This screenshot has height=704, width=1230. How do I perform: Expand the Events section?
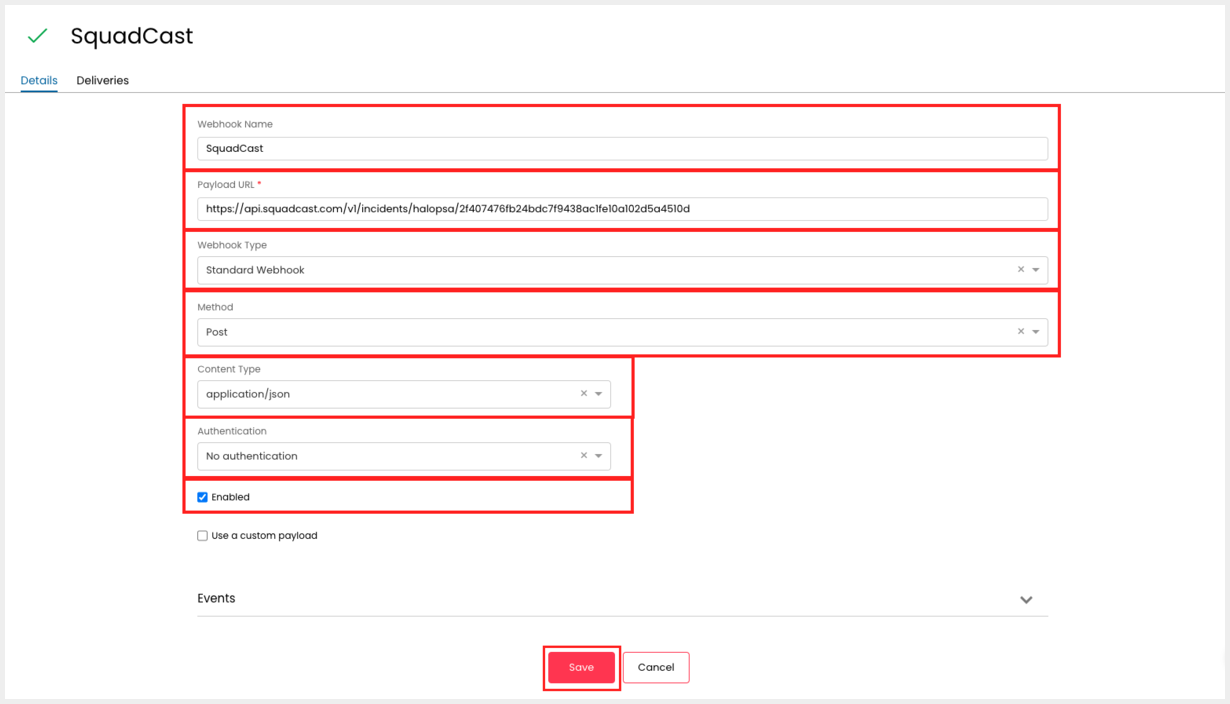click(1026, 599)
